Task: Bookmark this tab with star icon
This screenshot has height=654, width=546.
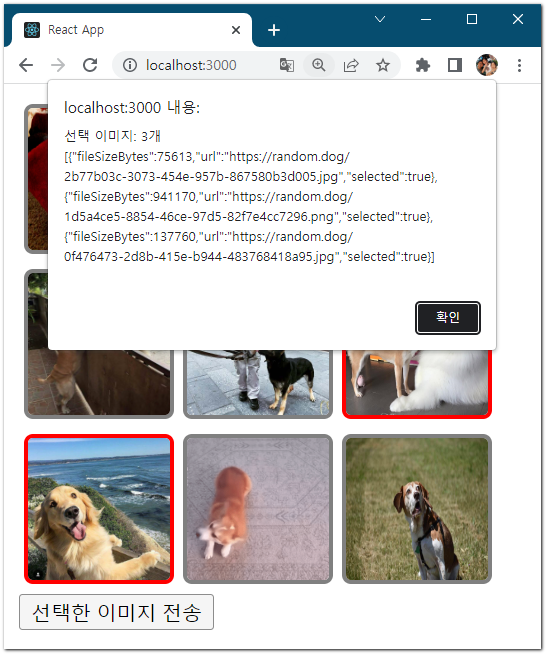Action: click(x=382, y=65)
